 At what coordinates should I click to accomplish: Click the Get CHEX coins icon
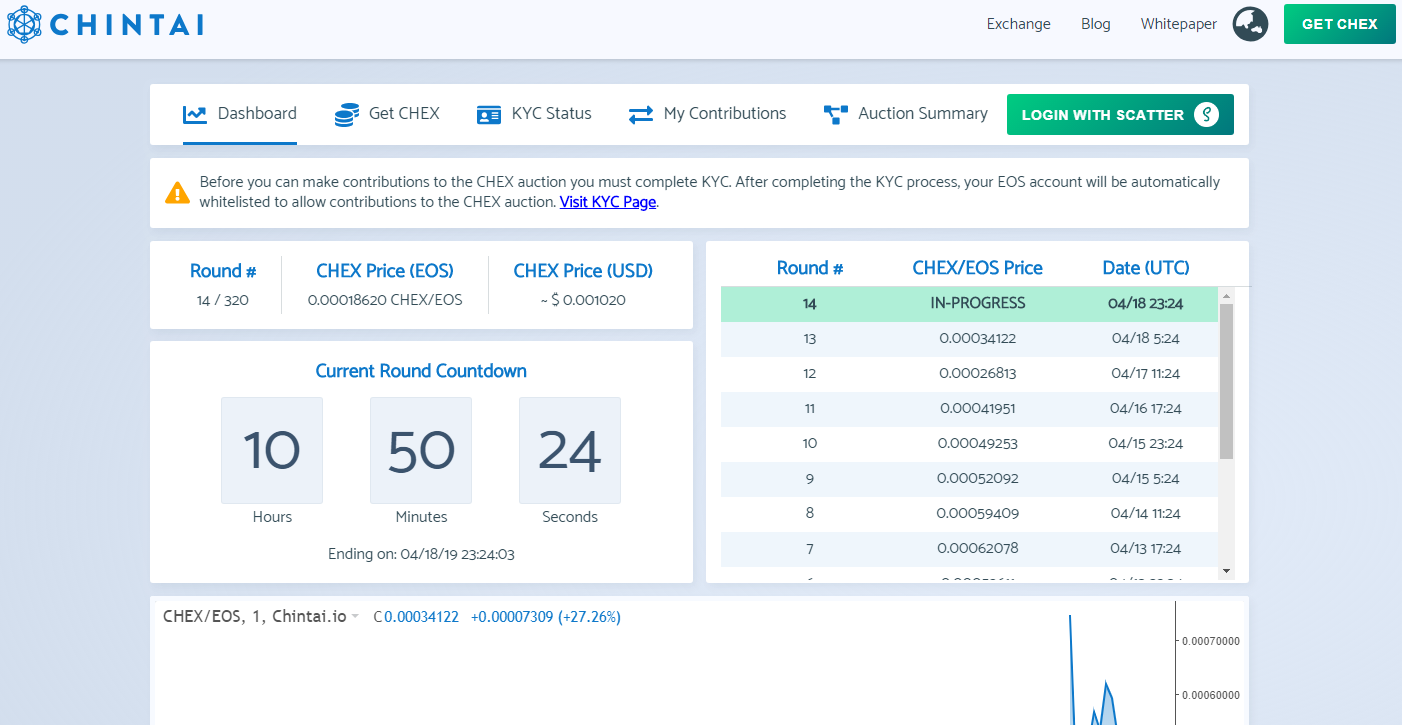tap(346, 114)
